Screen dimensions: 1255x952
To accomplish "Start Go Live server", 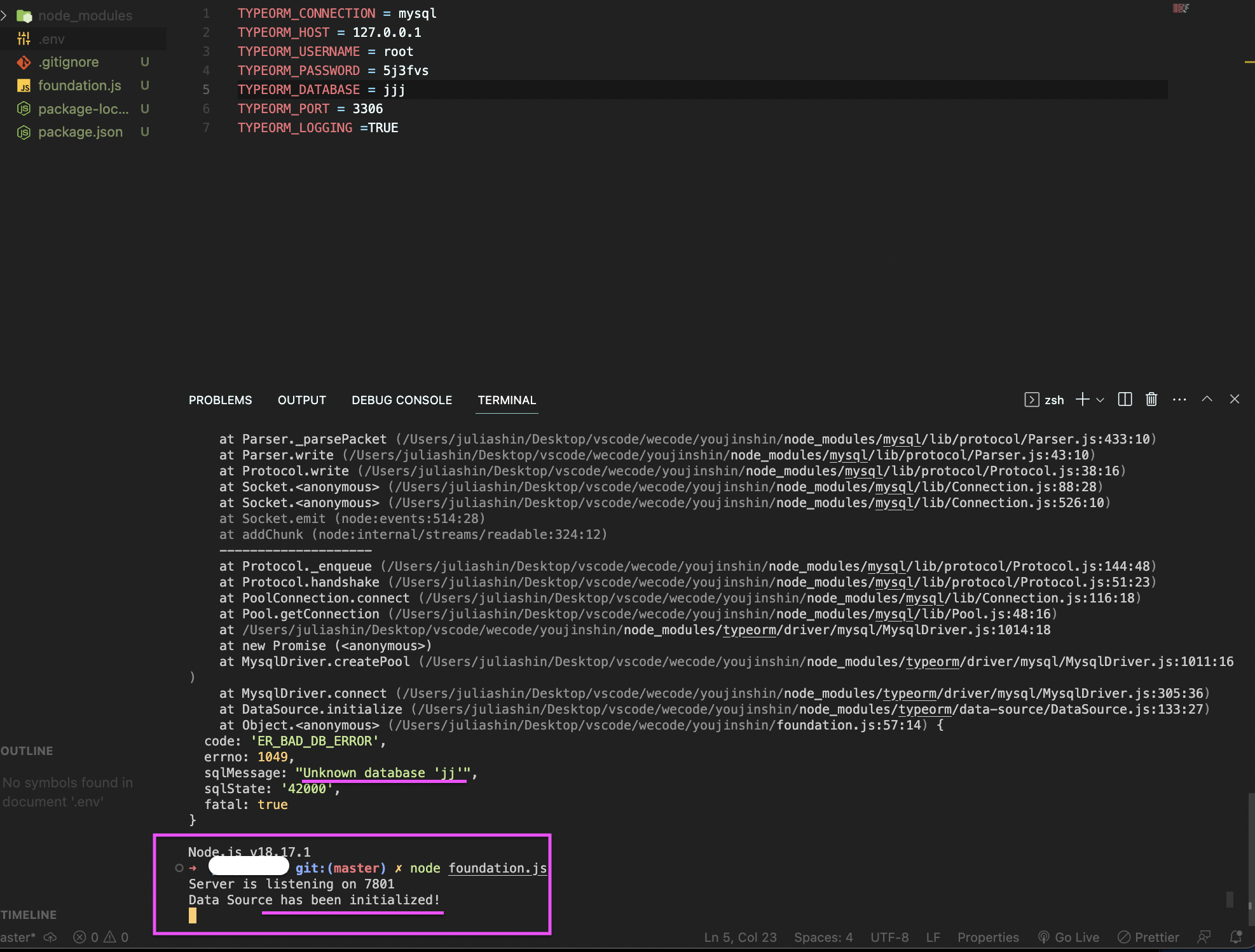I will click(x=1069, y=937).
